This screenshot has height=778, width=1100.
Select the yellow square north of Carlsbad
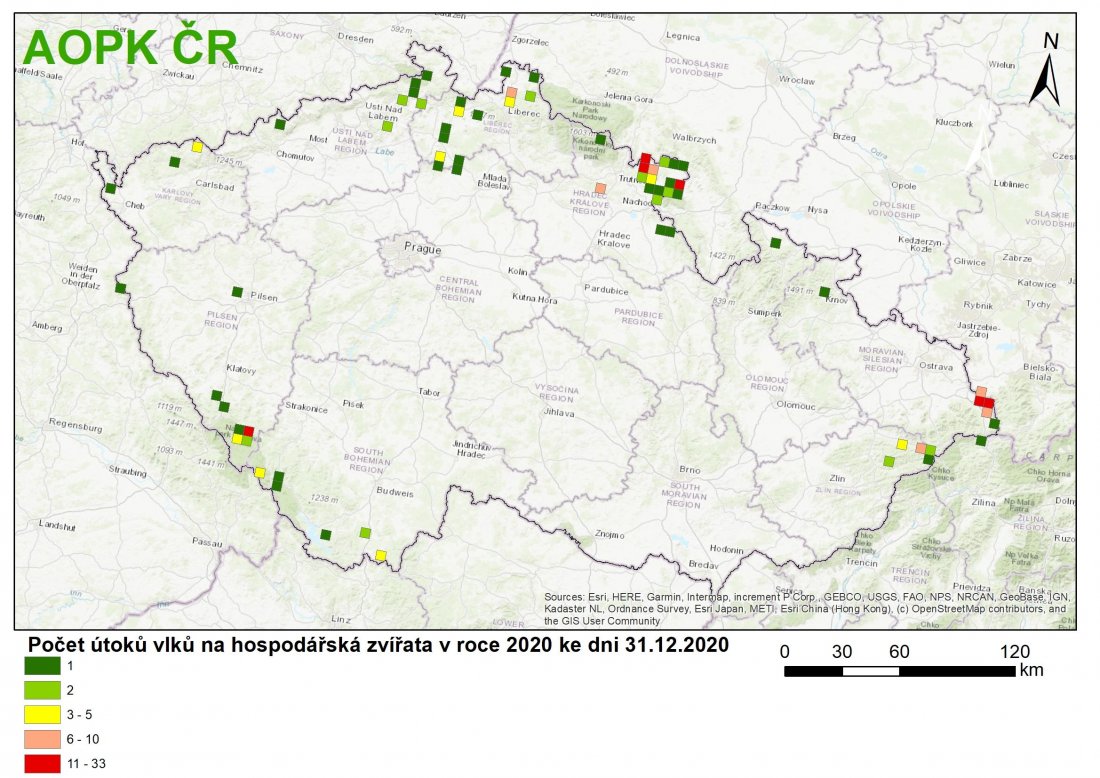197,147
